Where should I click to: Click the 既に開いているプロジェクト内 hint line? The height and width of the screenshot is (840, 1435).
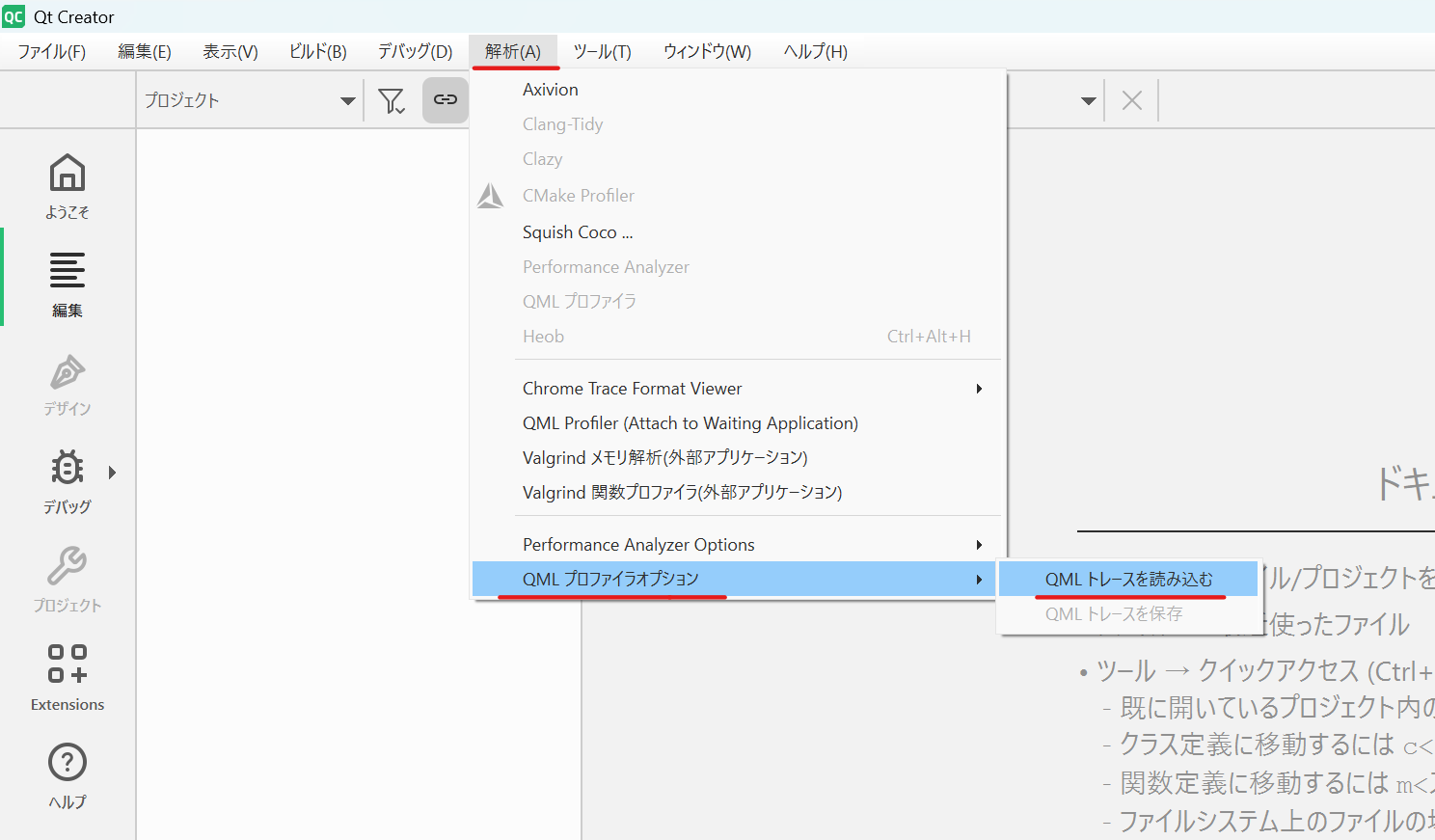[1277, 708]
